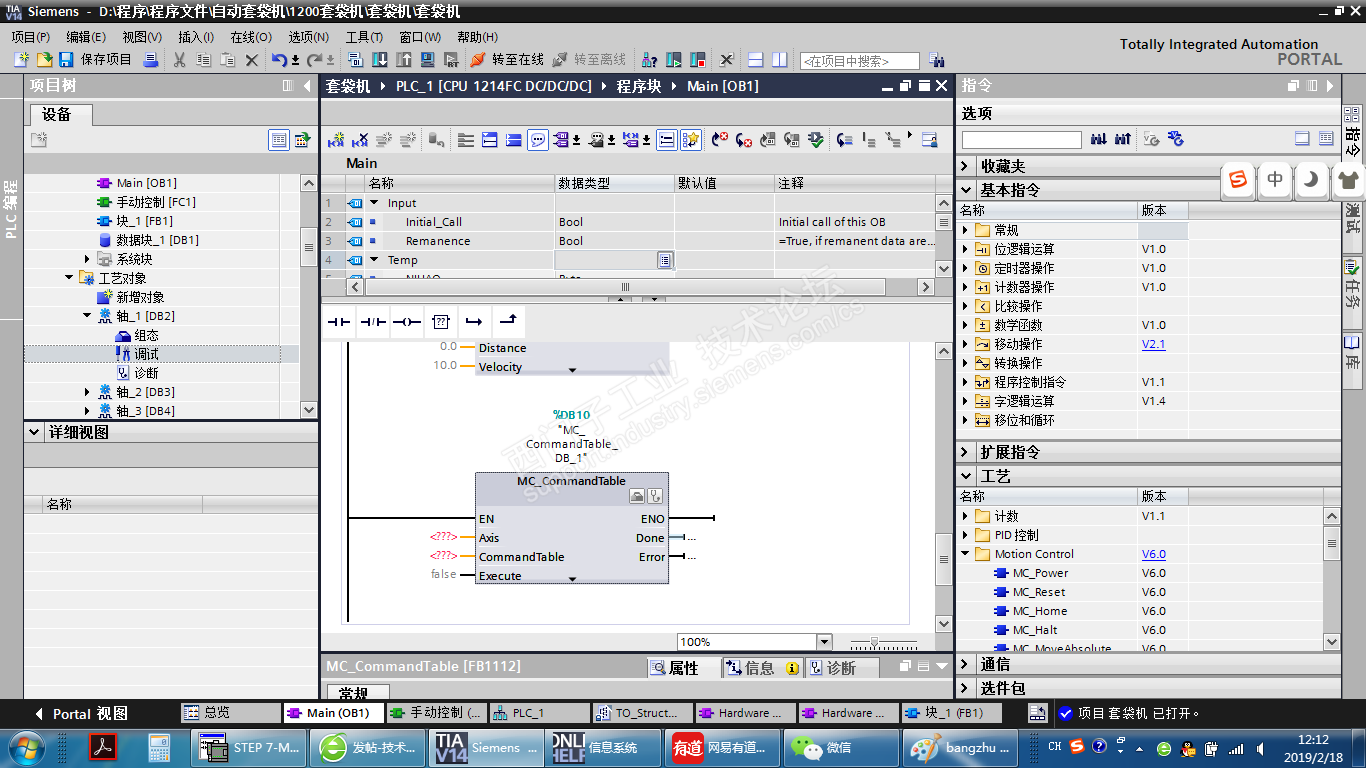
Task: Click the ladder editor vertical scrollbar thumb
Action: pos(943,559)
